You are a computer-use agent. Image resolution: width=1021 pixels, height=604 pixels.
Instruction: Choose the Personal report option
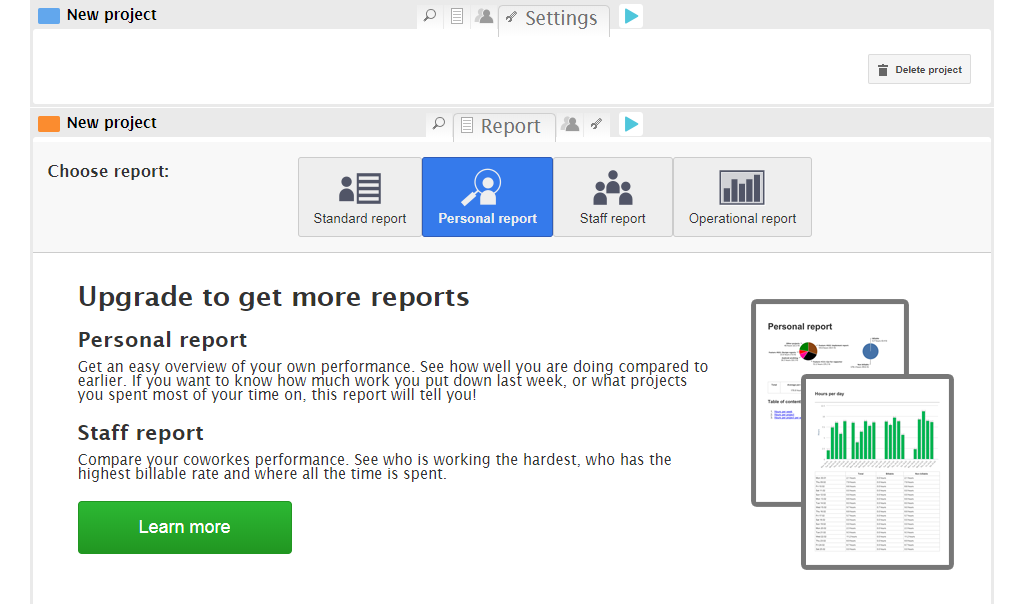point(488,197)
